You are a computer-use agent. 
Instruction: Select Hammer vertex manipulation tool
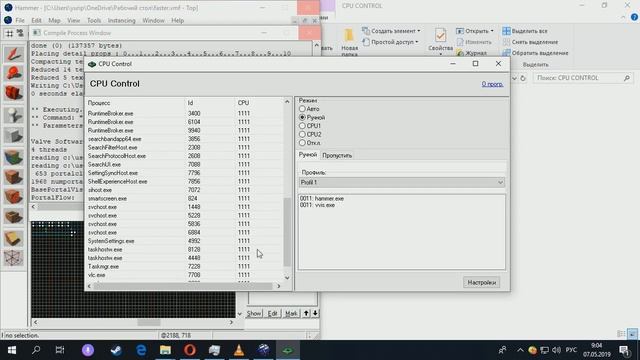pyautogui.click(x=13, y=258)
